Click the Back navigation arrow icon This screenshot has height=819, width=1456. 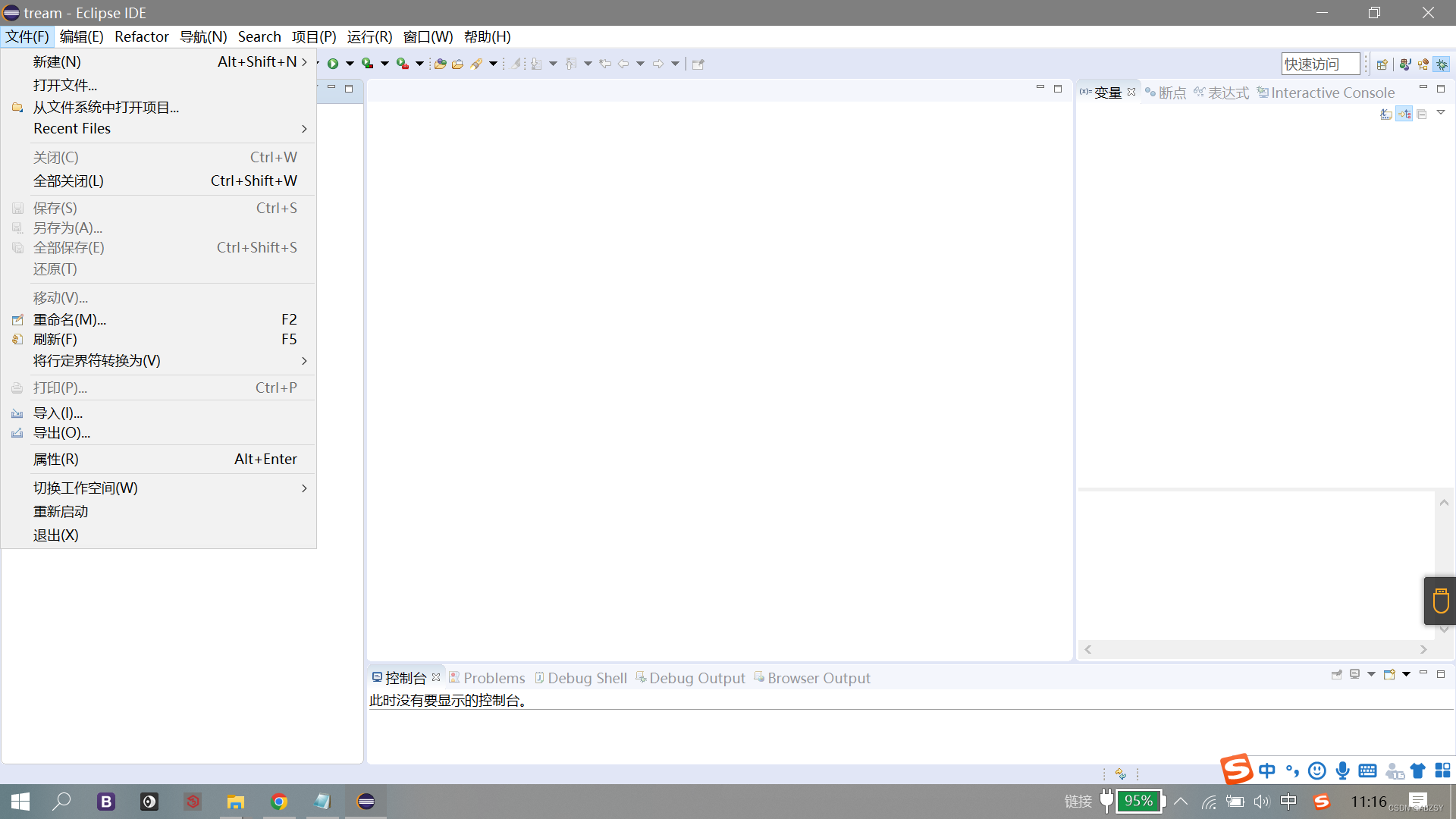(623, 64)
